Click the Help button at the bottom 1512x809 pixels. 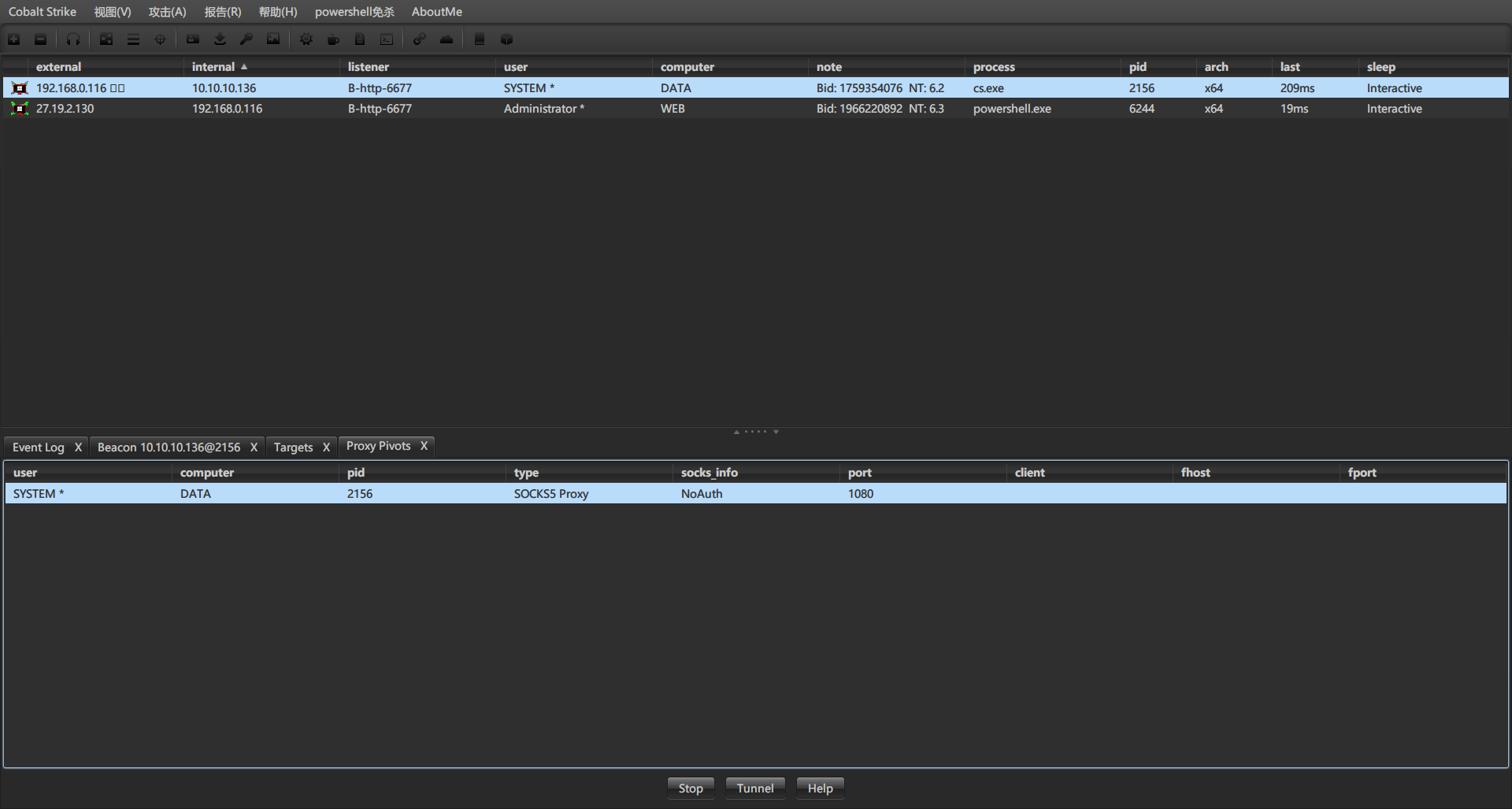[x=820, y=788]
